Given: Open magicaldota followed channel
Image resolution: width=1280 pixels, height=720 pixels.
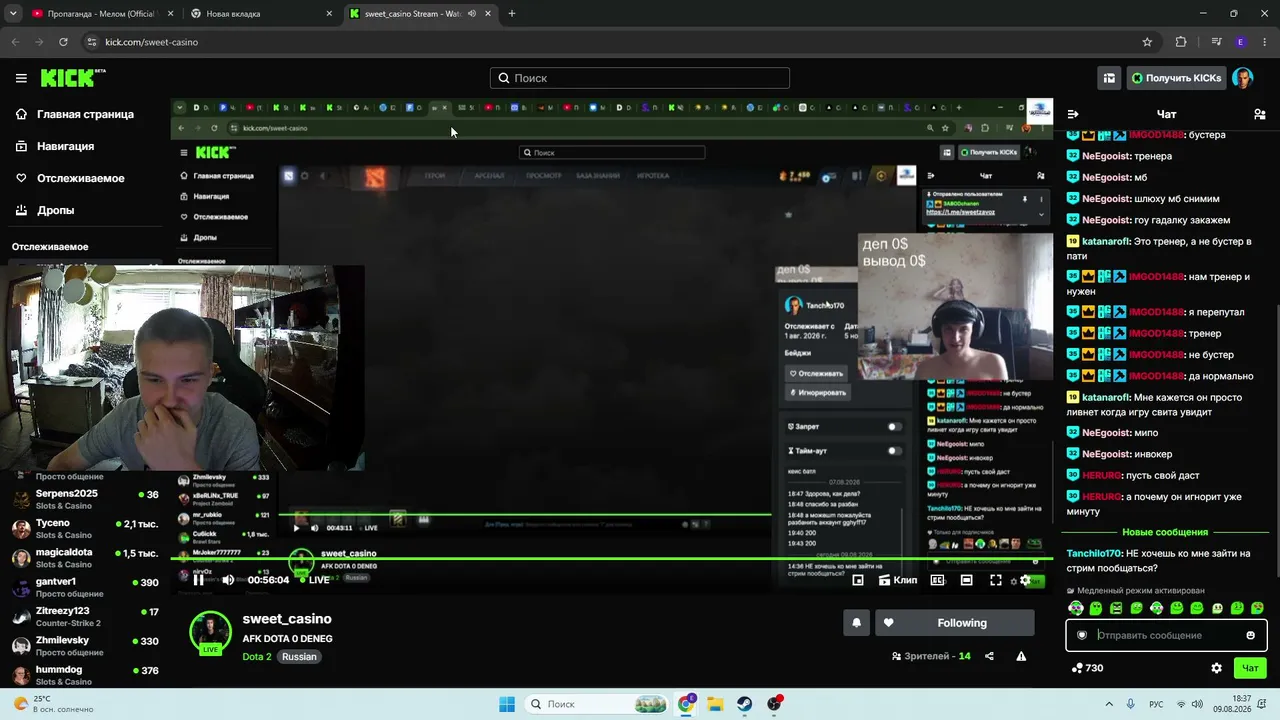Looking at the screenshot, I should pos(85,558).
